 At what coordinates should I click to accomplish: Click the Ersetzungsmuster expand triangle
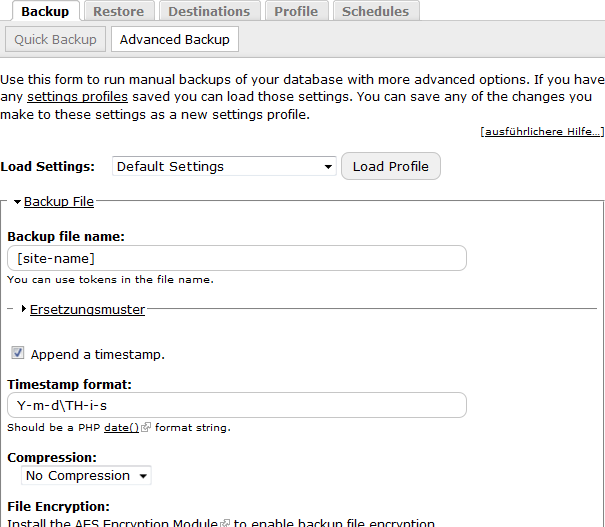coord(24,309)
